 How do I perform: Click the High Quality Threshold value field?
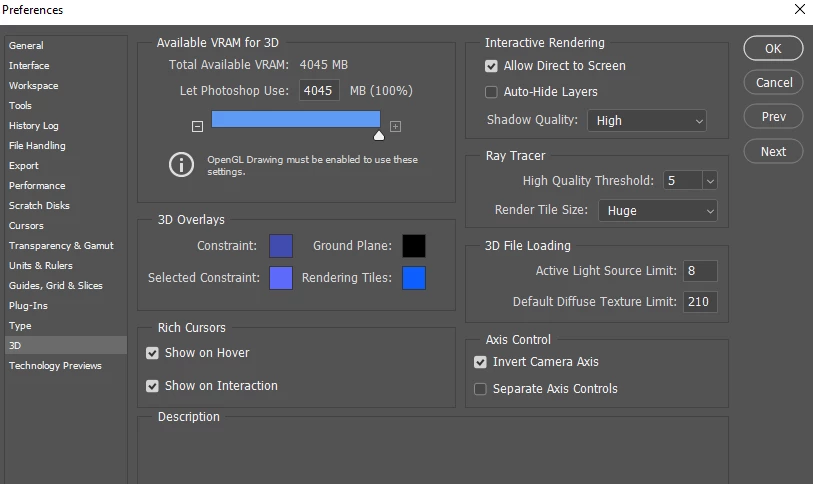(683, 181)
